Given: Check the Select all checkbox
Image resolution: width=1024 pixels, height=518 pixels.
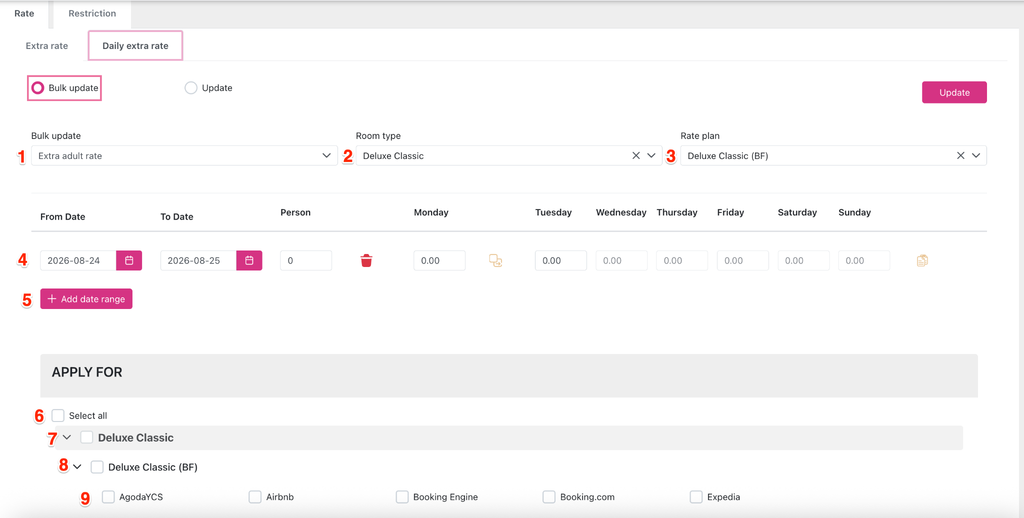Looking at the screenshot, I should pos(58,415).
